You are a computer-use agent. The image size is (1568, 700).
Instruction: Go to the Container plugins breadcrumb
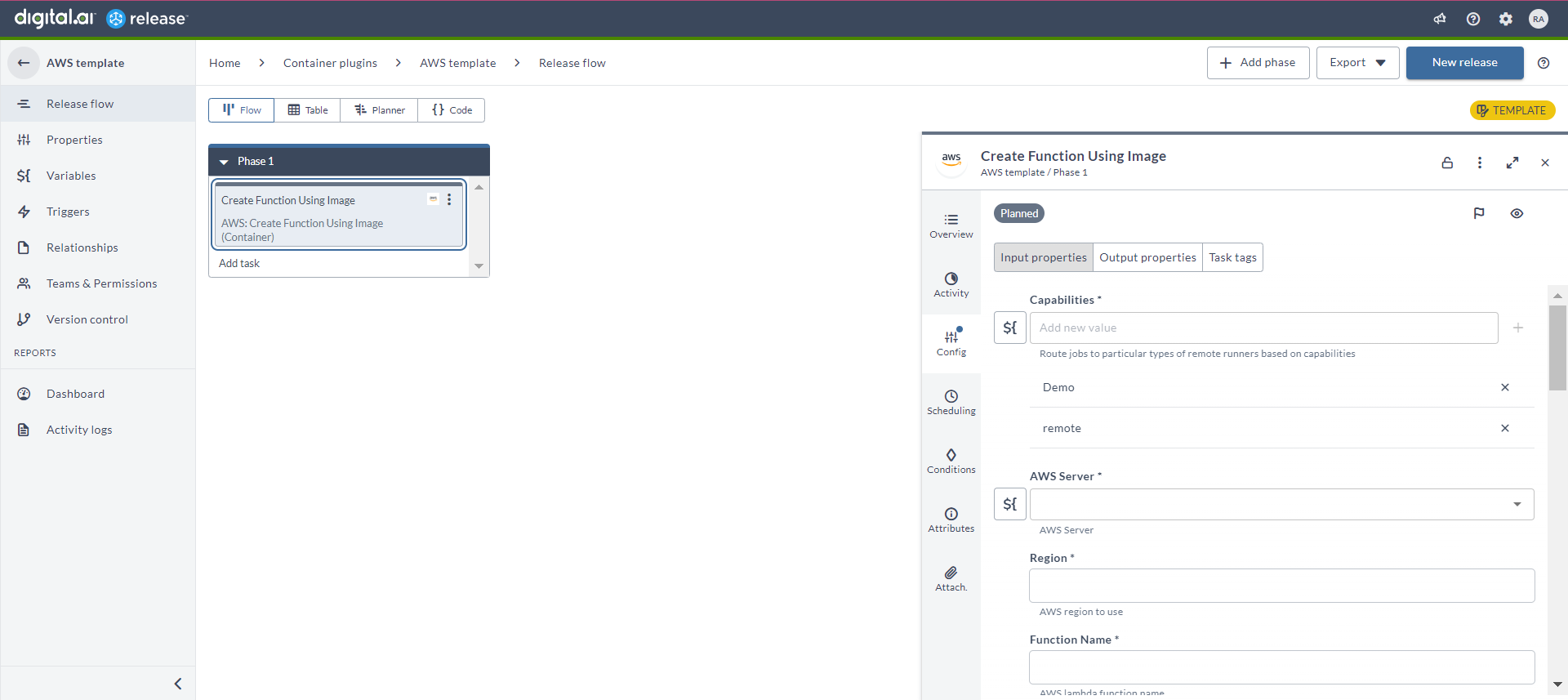click(330, 63)
